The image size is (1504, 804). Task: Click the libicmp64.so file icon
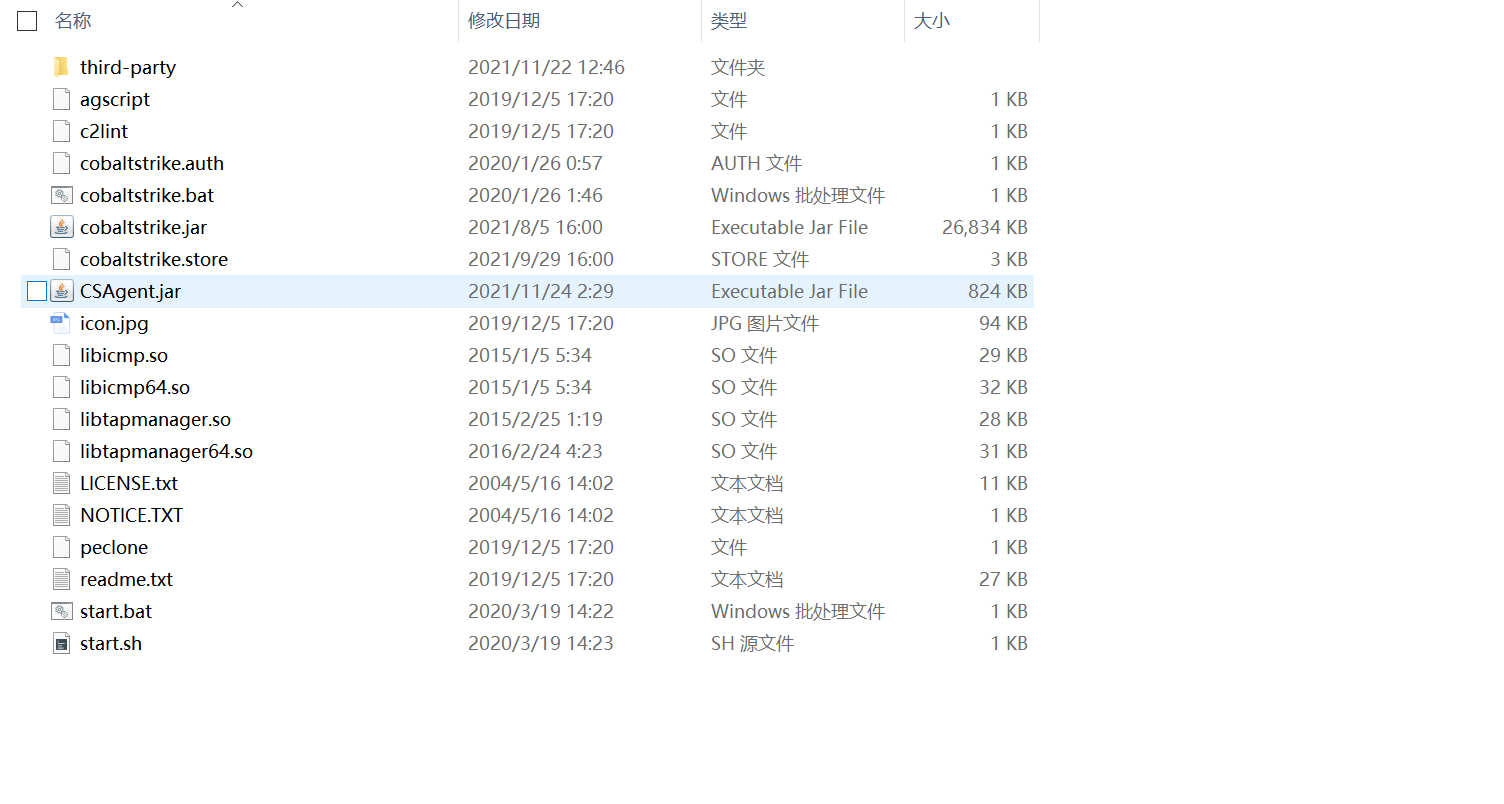pos(62,387)
